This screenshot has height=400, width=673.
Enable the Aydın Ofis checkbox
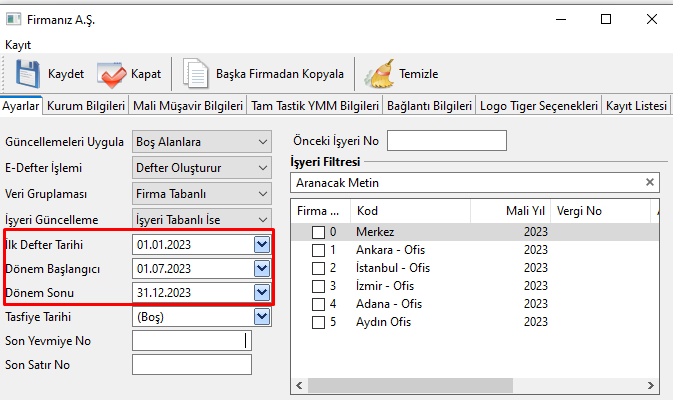pyautogui.click(x=318, y=322)
